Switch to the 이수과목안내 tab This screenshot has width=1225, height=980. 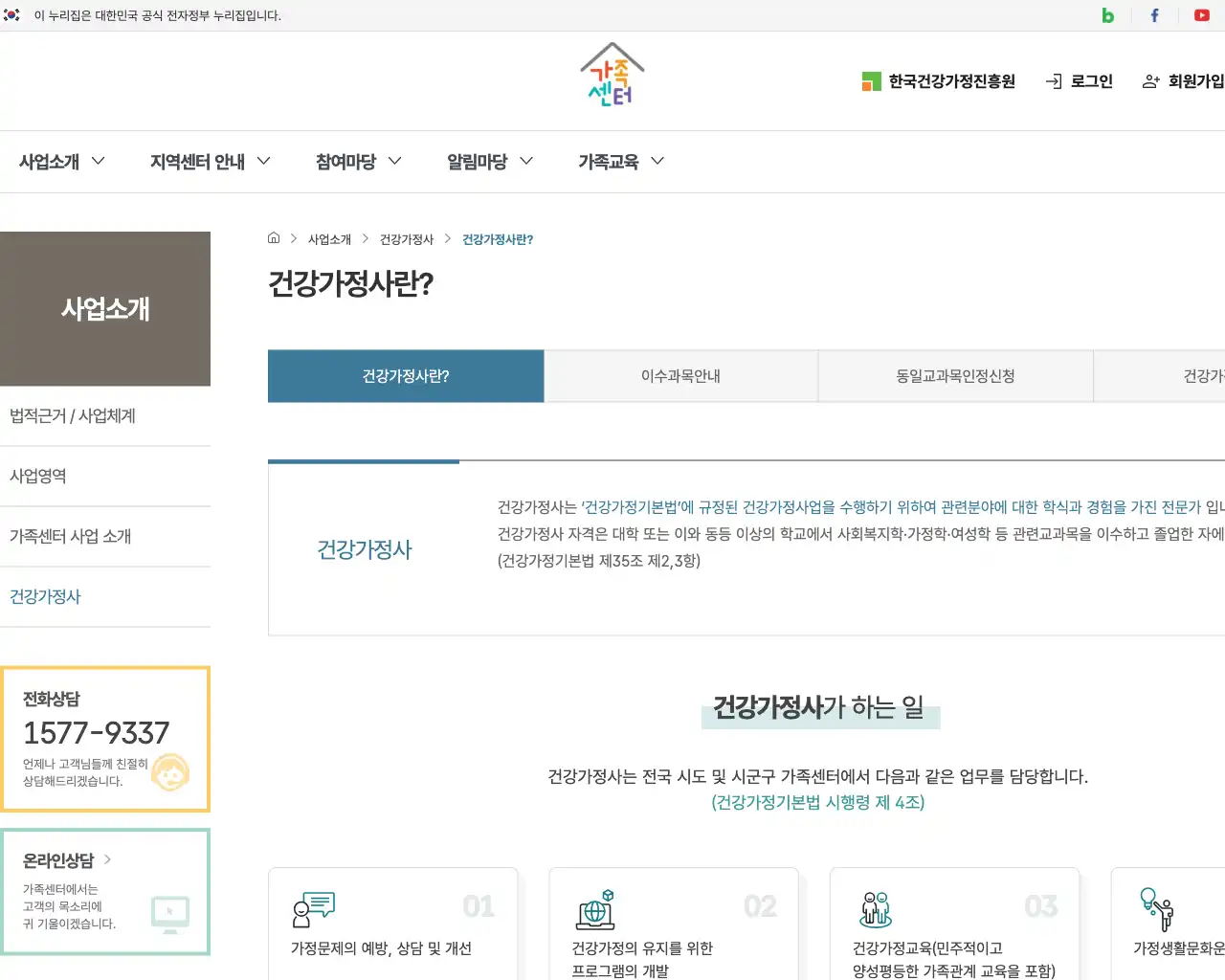click(x=680, y=376)
